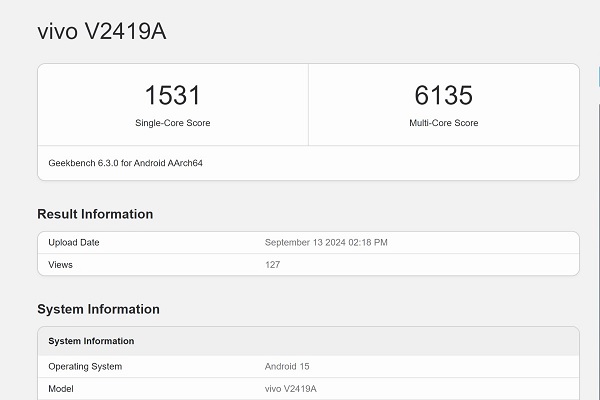Click the vivo V2419A page title
600x400 pixels.
tap(102, 32)
